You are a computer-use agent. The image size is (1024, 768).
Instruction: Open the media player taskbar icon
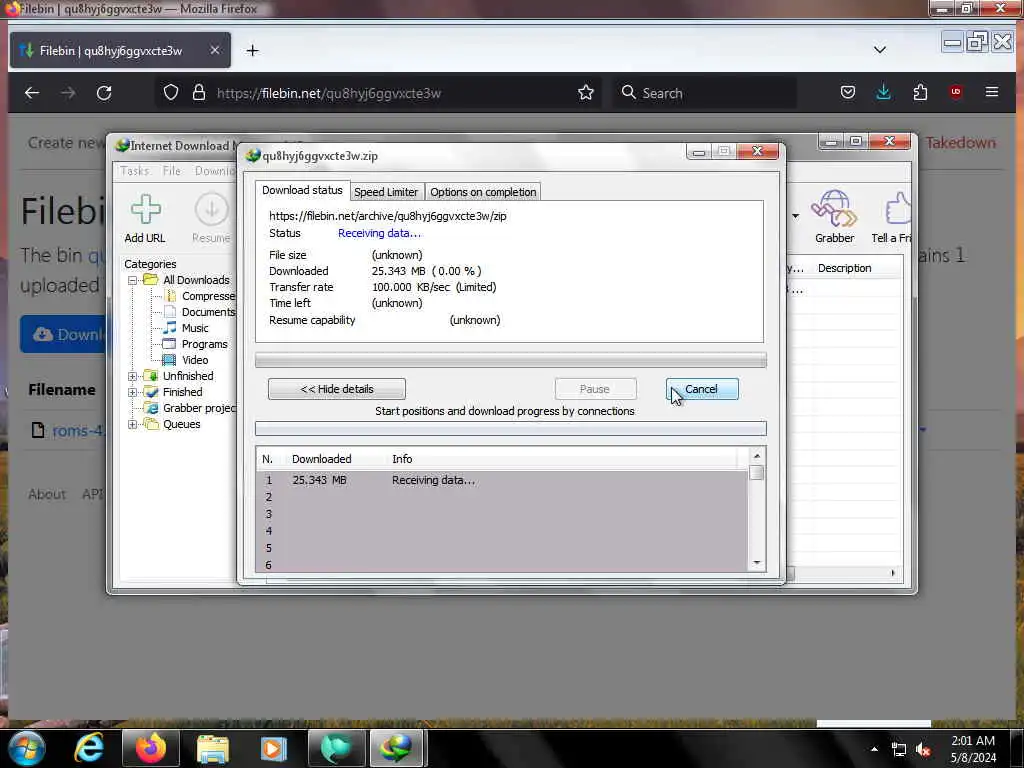tap(274, 748)
